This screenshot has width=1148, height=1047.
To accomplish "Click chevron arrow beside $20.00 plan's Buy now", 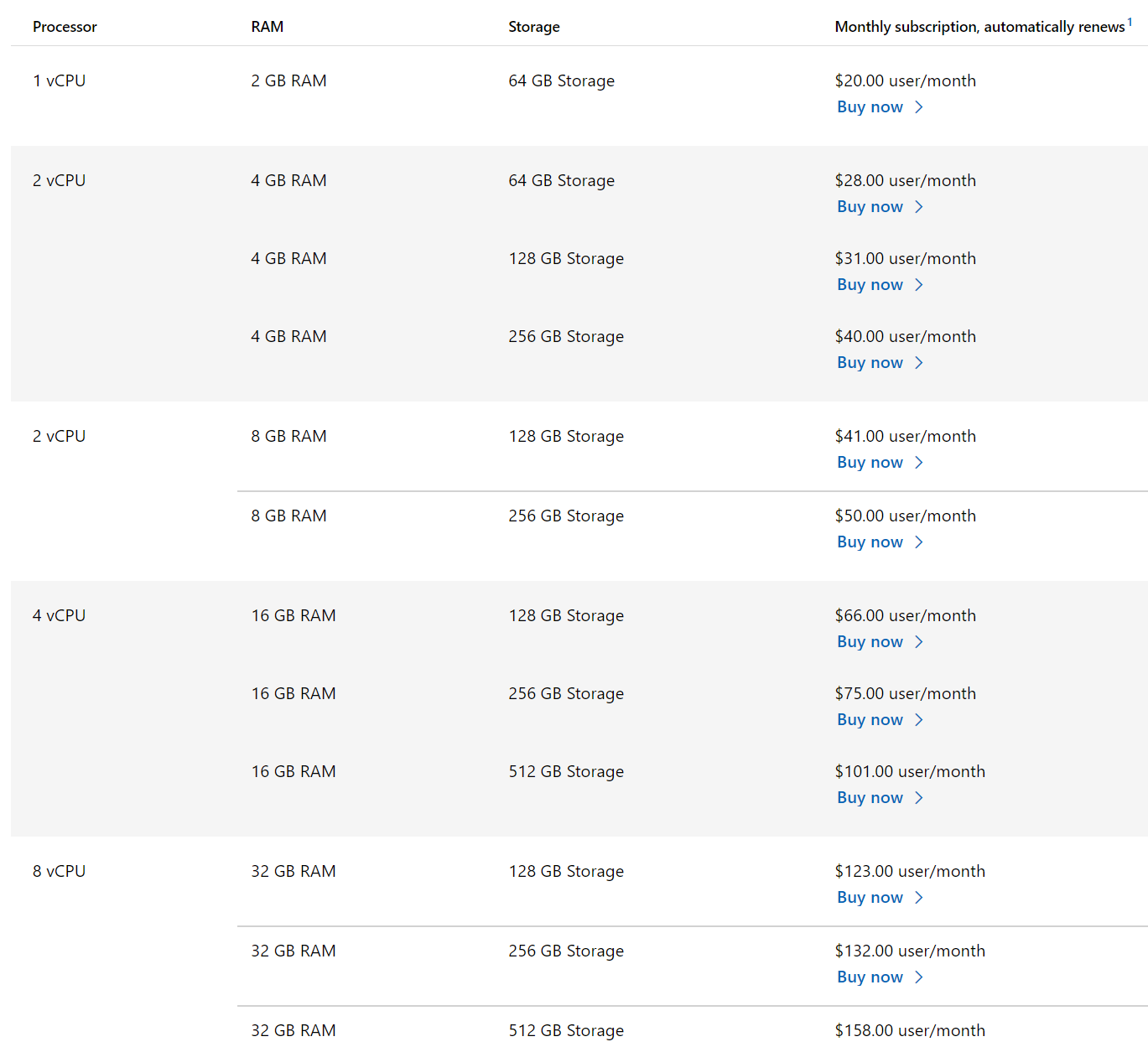I will coord(919,107).
